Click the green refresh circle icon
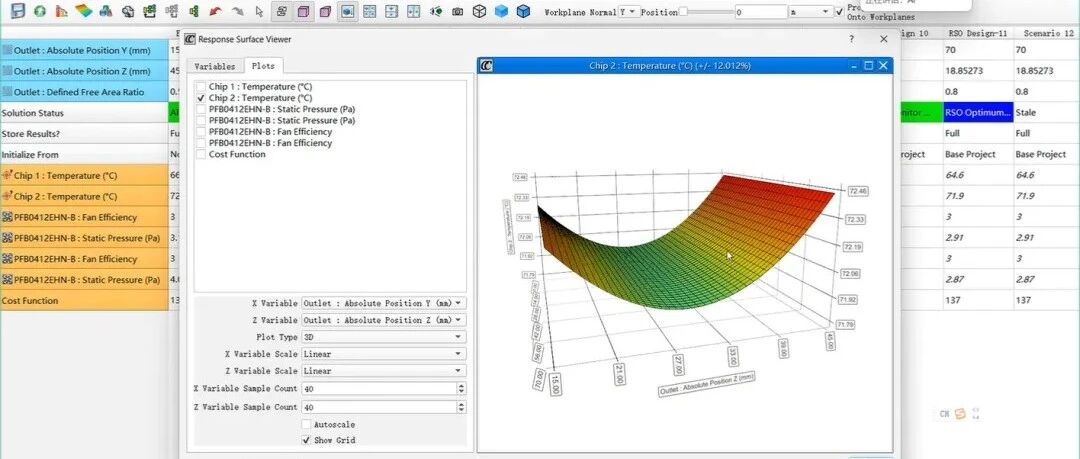1080x459 pixels. (40, 11)
